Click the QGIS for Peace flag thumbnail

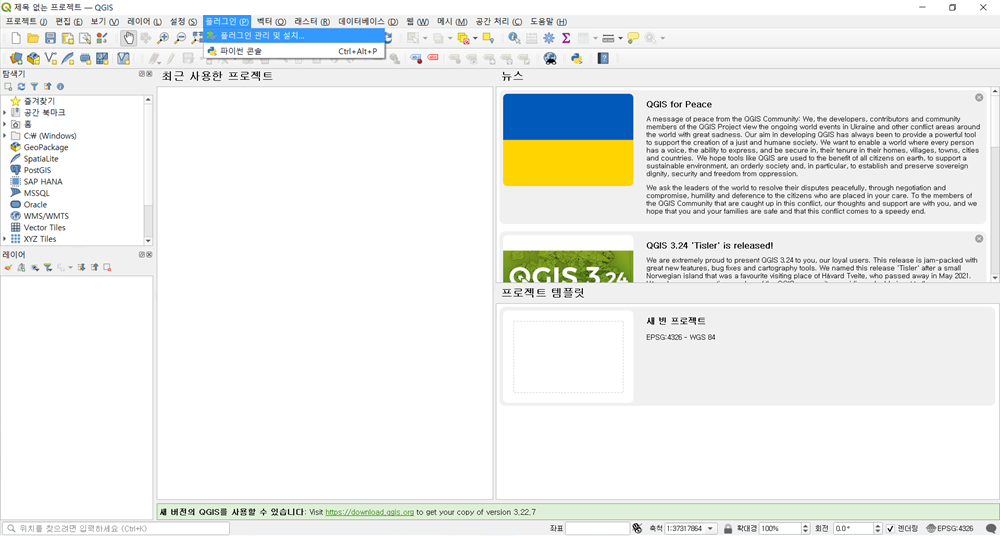click(x=568, y=140)
